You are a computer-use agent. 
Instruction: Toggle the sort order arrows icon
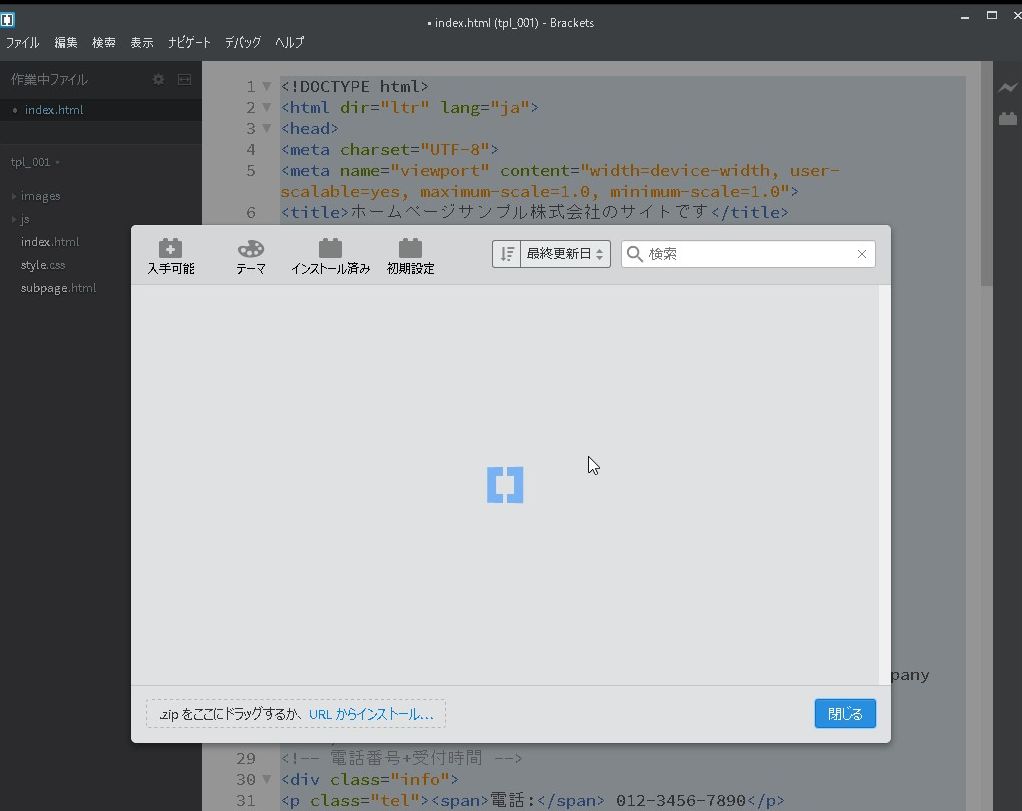point(507,253)
